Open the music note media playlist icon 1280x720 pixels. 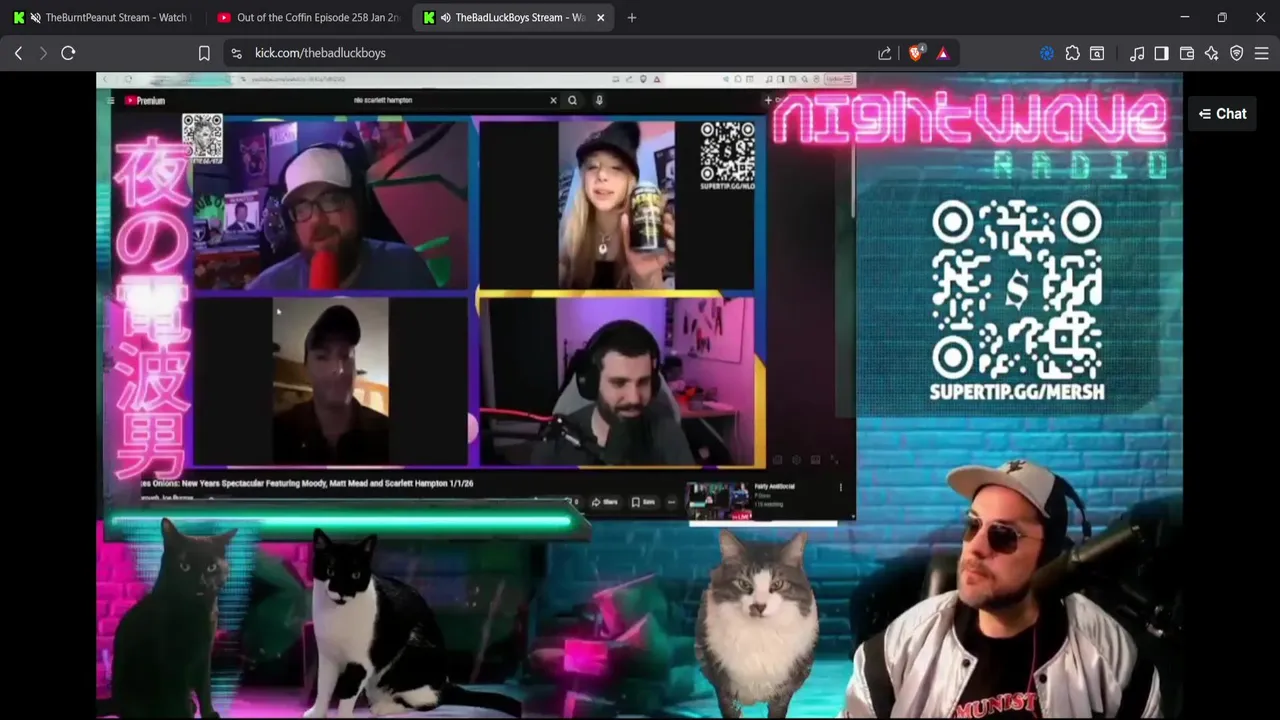[1137, 53]
